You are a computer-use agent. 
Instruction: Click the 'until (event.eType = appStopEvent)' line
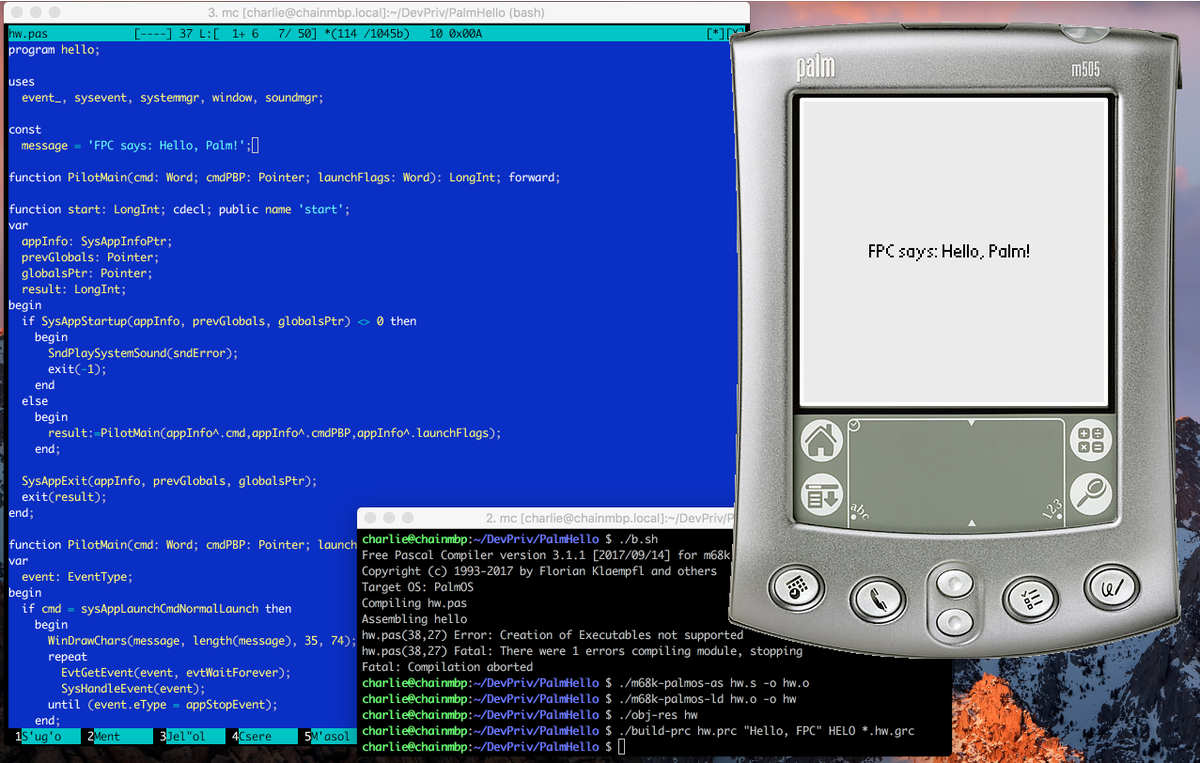pos(162,706)
